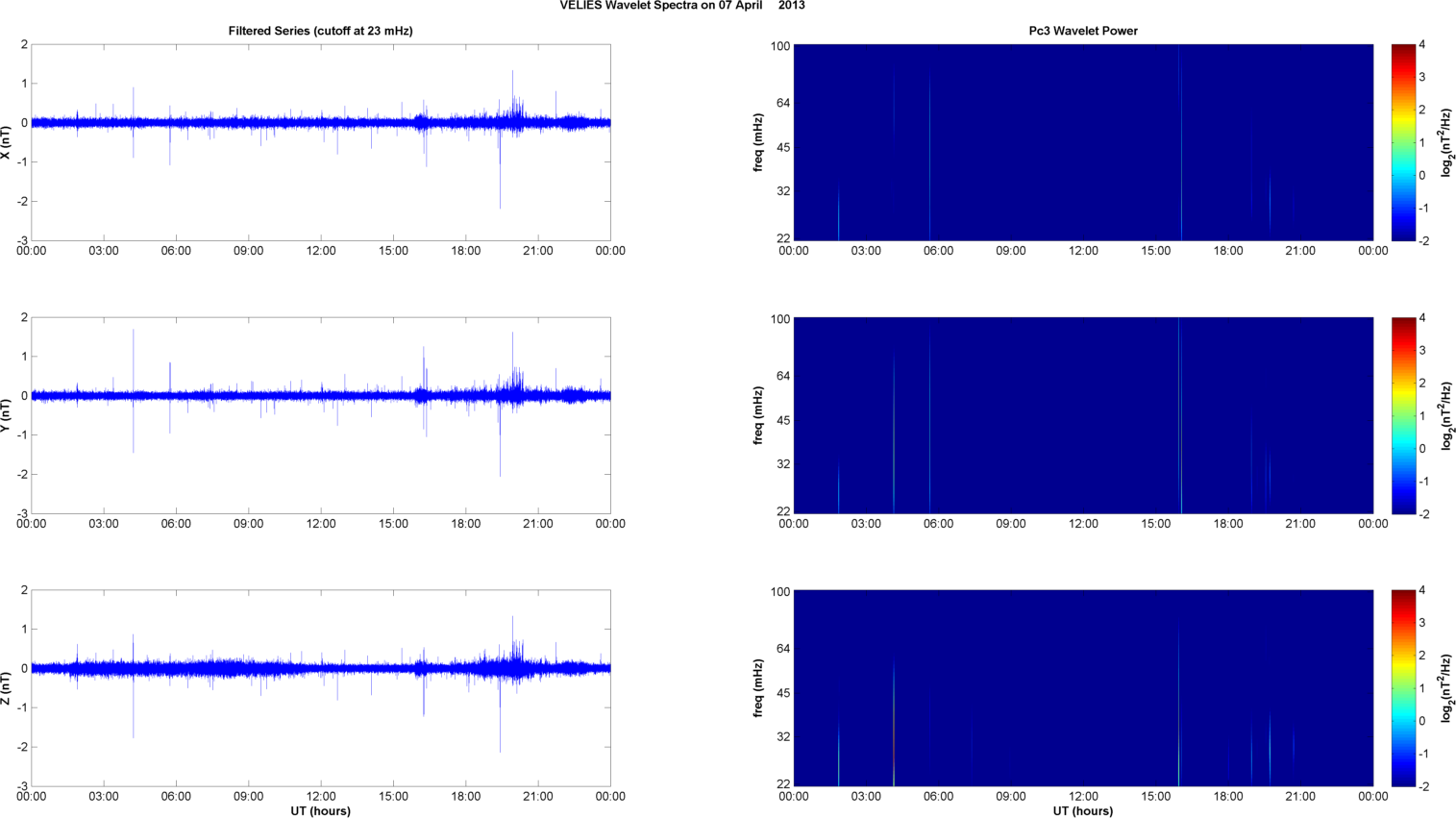Open the Y component filtered series plot
1456x818 pixels.
(x=321, y=415)
